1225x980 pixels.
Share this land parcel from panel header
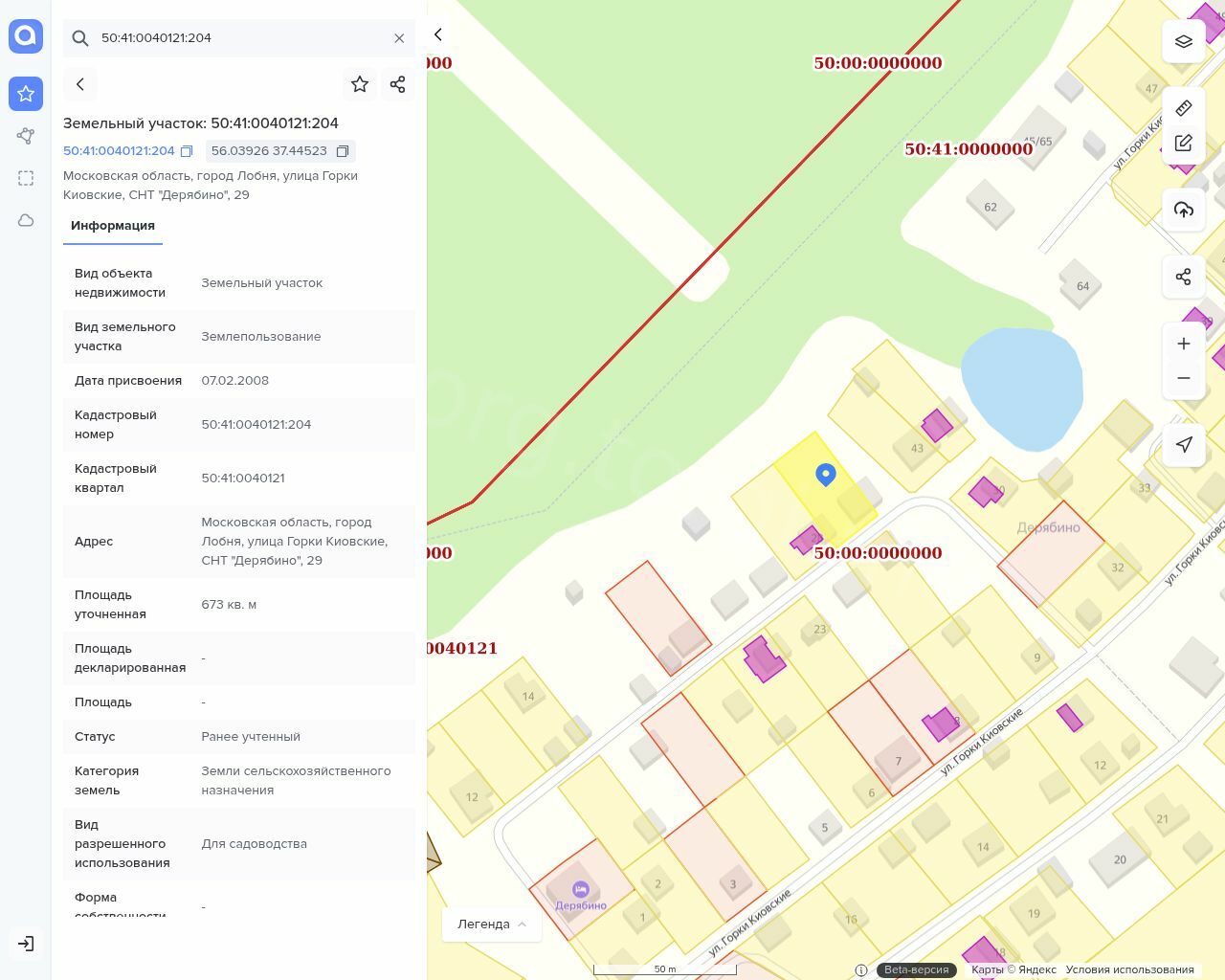[x=398, y=84]
